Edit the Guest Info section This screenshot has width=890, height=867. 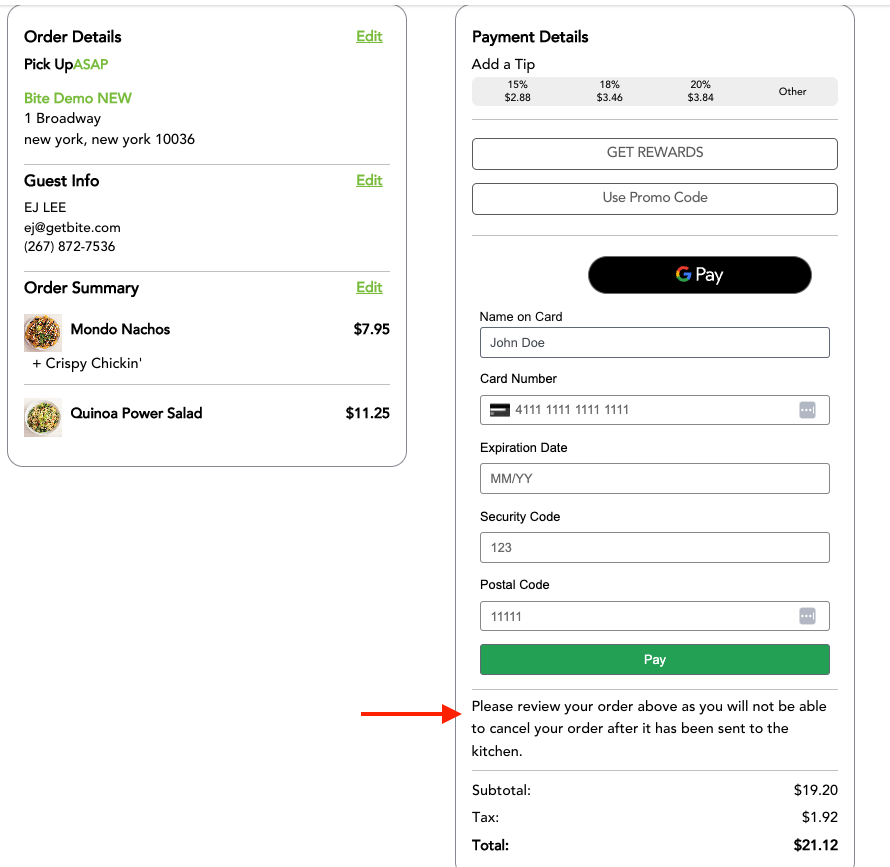369,181
